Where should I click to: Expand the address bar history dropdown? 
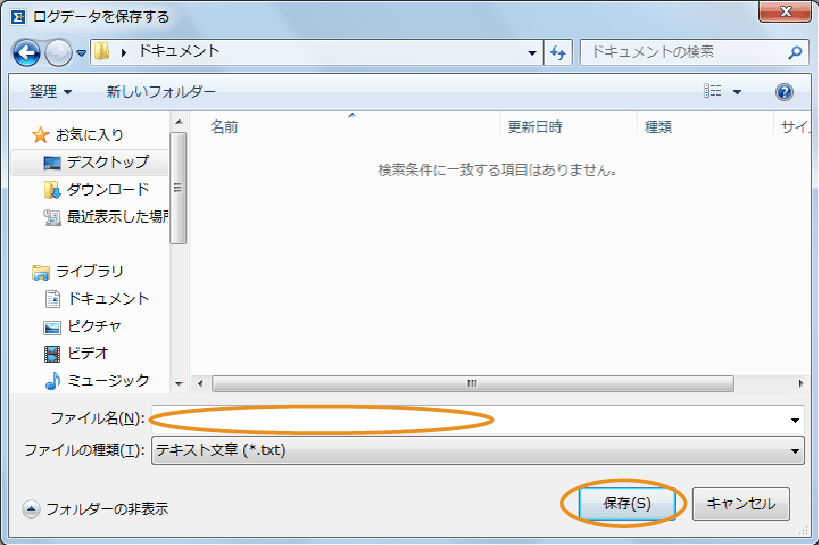point(532,53)
